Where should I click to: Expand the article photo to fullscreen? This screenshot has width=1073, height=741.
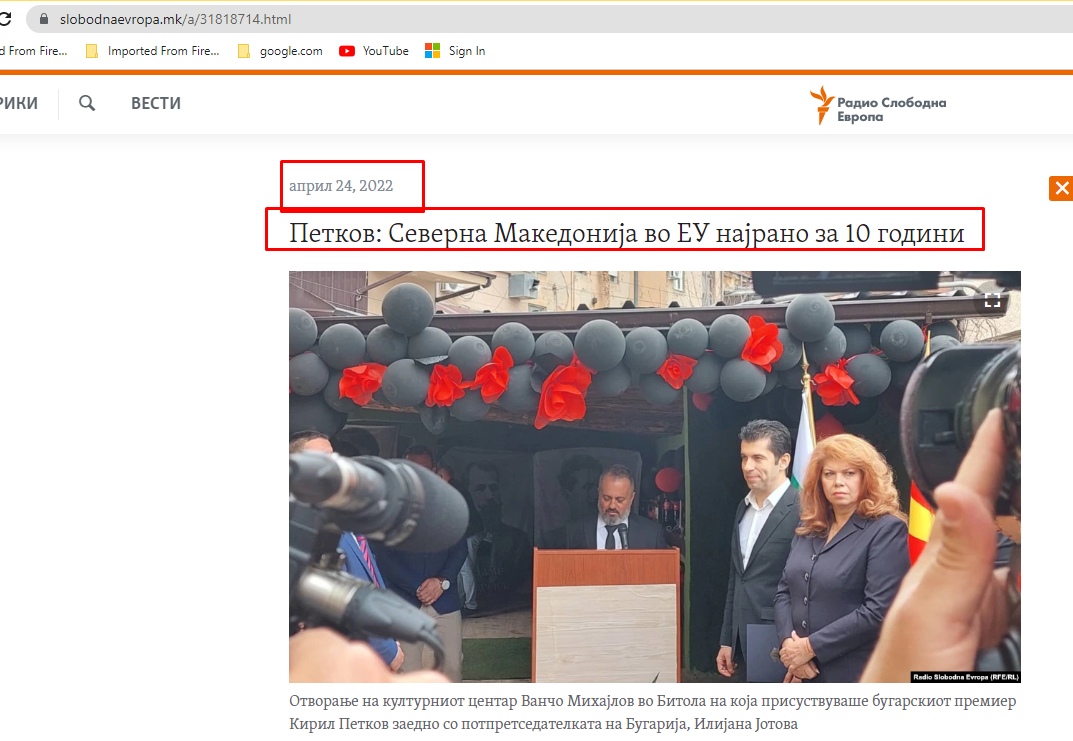tap(992, 299)
